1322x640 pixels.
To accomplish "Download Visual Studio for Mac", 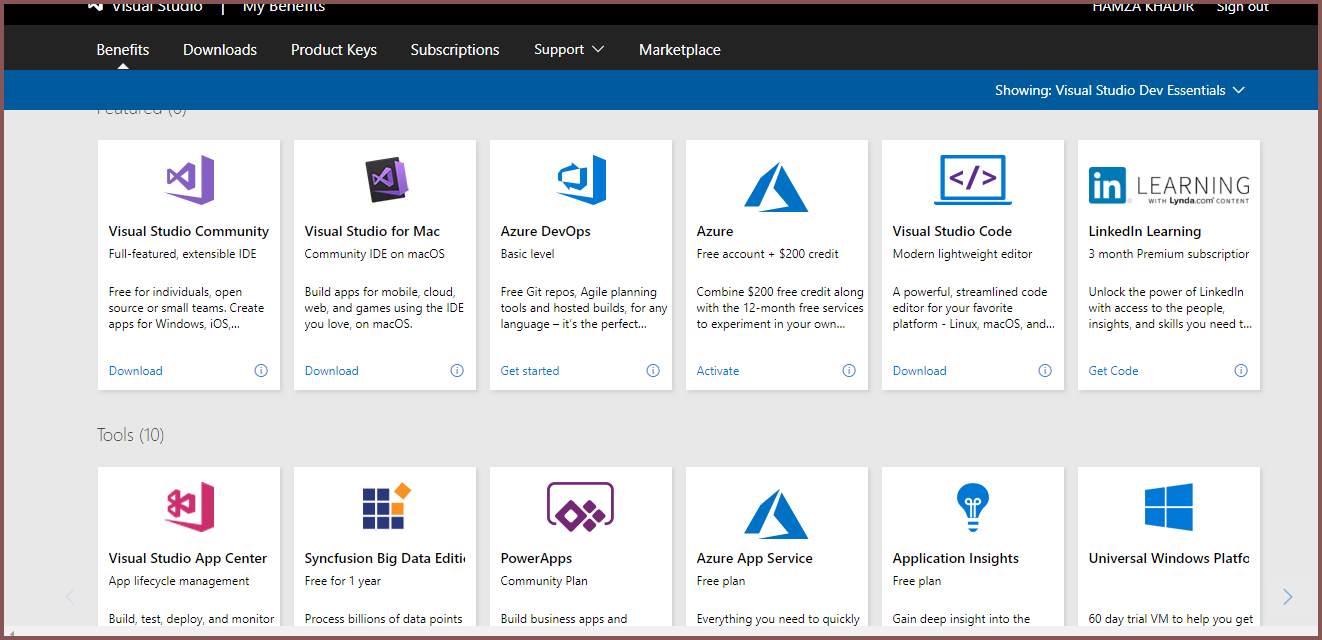I will [332, 370].
